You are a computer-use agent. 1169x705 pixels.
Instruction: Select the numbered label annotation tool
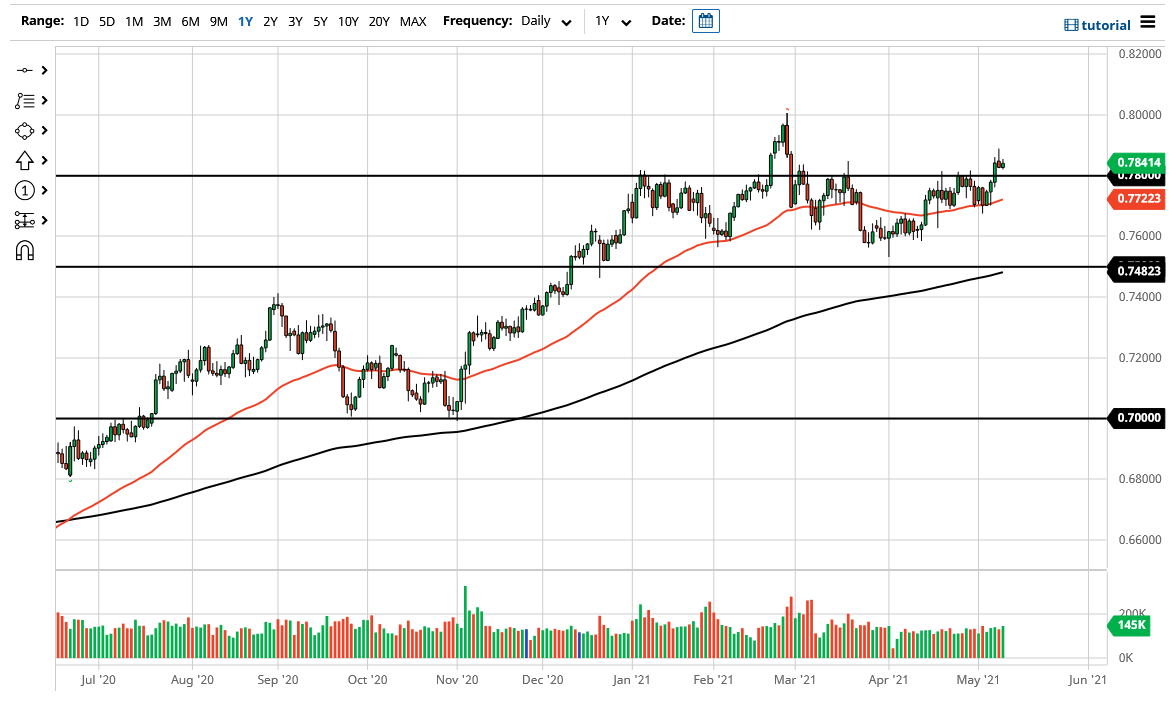26,190
